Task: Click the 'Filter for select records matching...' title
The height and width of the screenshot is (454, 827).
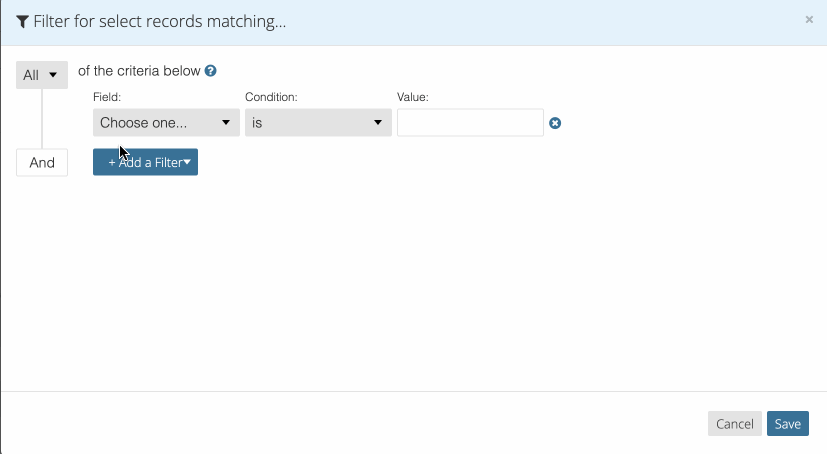Action: click(160, 22)
